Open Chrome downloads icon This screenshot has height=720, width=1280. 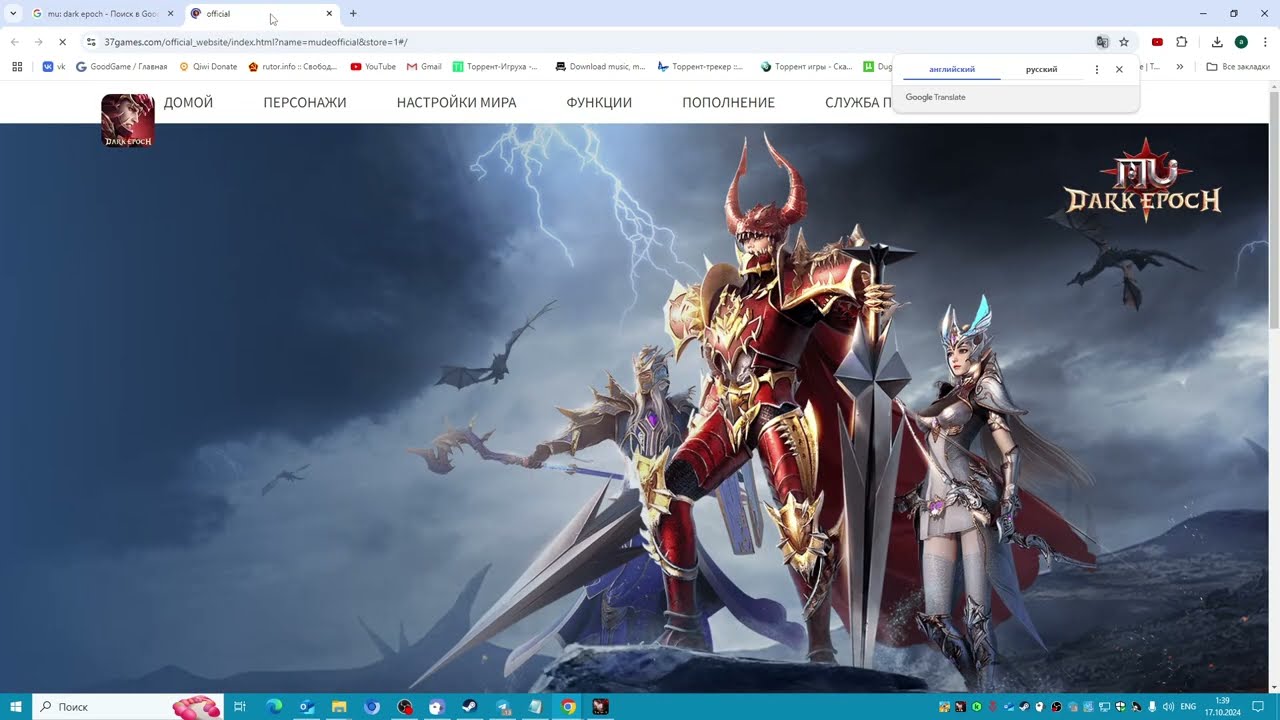coord(1217,42)
